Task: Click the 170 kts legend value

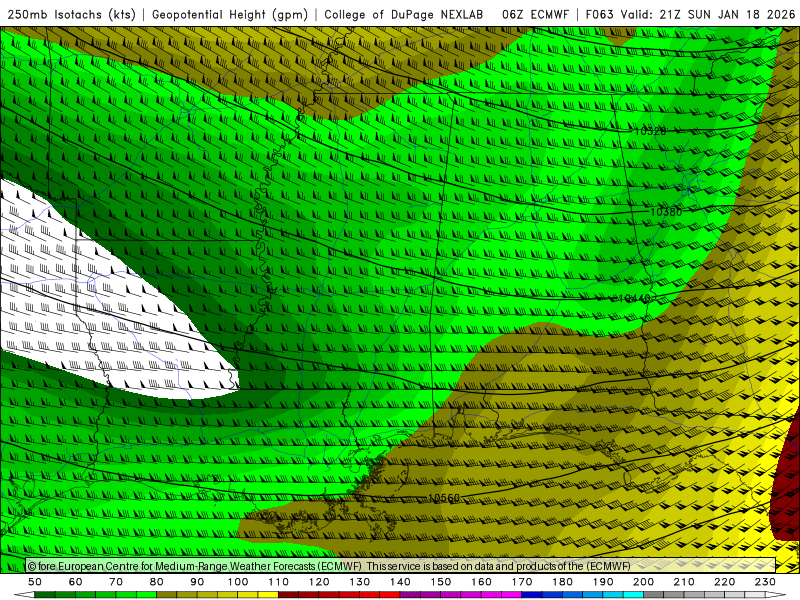Action: pos(522,582)
